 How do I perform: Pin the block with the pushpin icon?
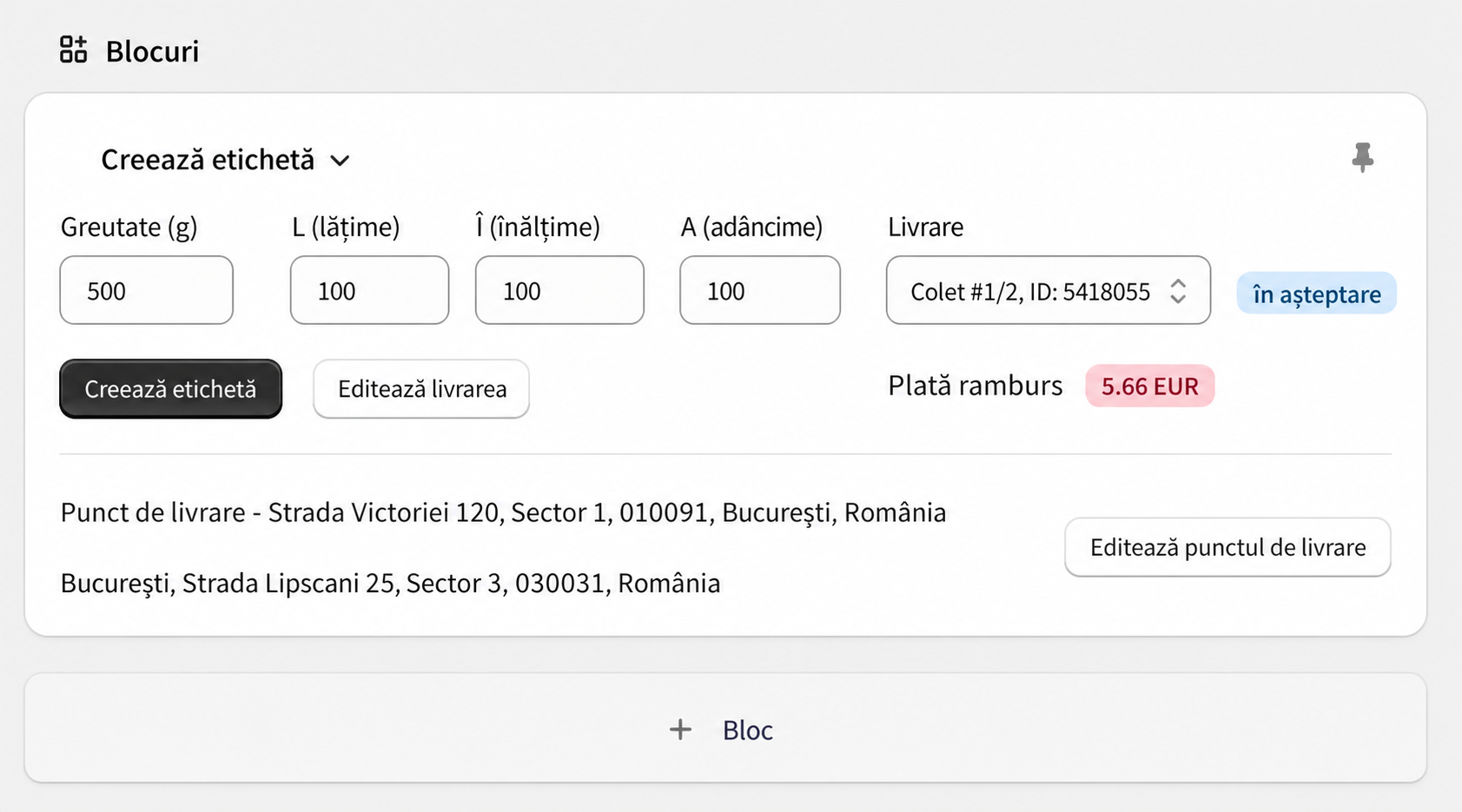(x=1362, y=158)
